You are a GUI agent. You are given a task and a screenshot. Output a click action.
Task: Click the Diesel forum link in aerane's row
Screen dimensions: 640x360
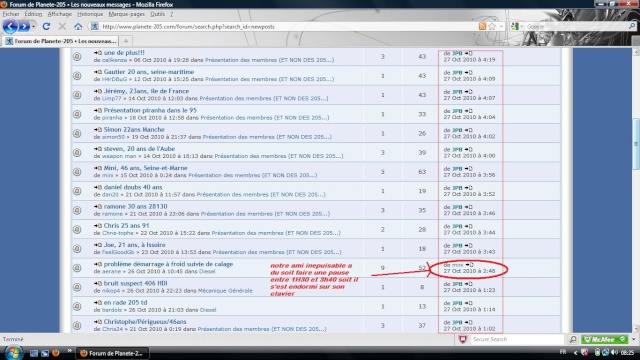(x=207, y=271)
